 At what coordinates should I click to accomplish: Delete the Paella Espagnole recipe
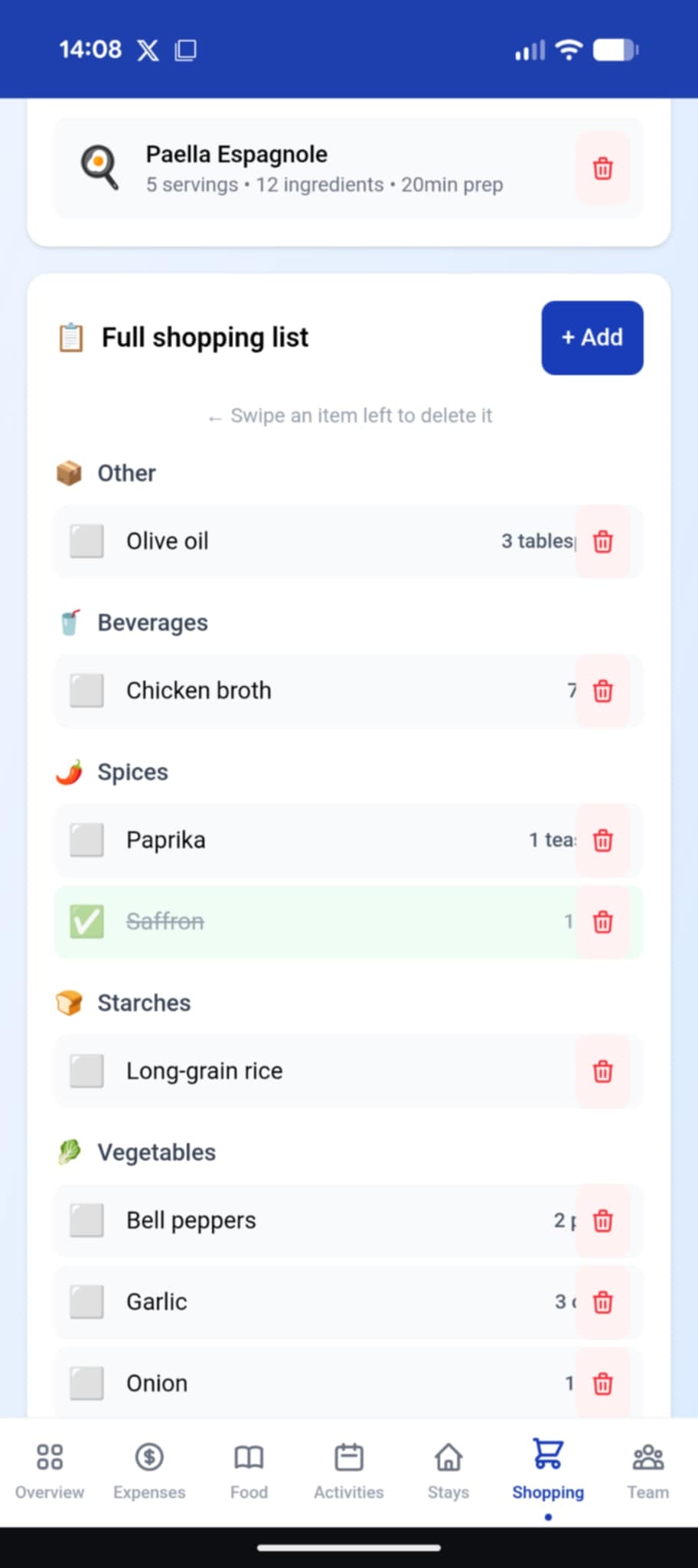tap(602, 168)
